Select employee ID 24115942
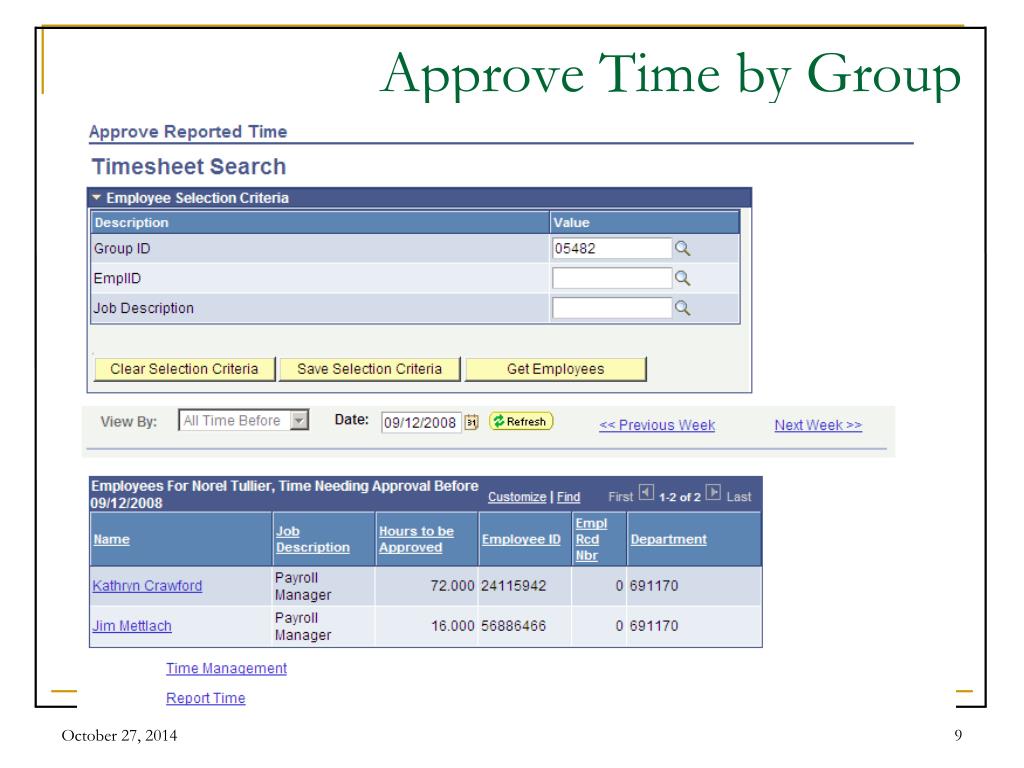This screenshot has width=1024, height=768. pyautogui.click(x=513, y=586)
